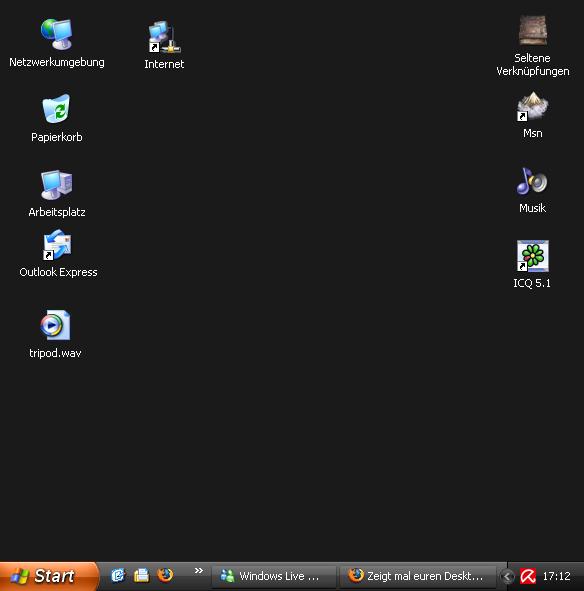
Task: Select the Musik folder icon
Action: coord(532,190)
